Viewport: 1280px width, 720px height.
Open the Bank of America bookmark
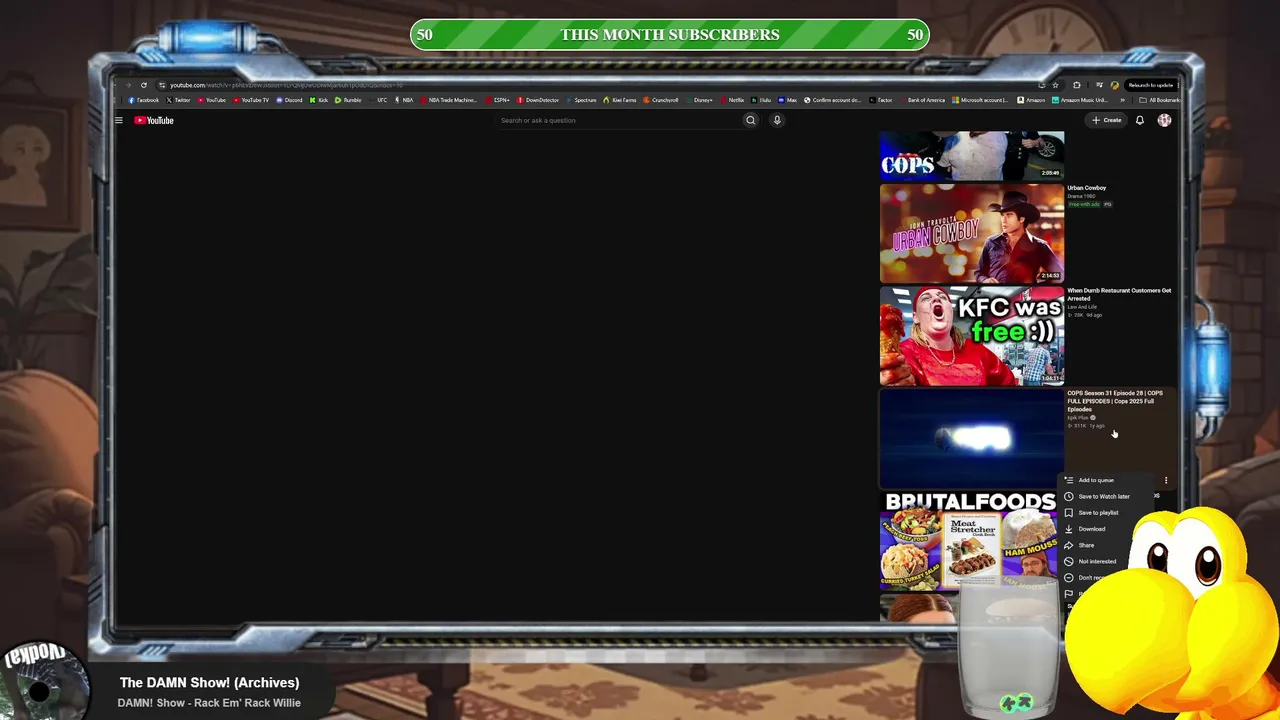[923, 100]
